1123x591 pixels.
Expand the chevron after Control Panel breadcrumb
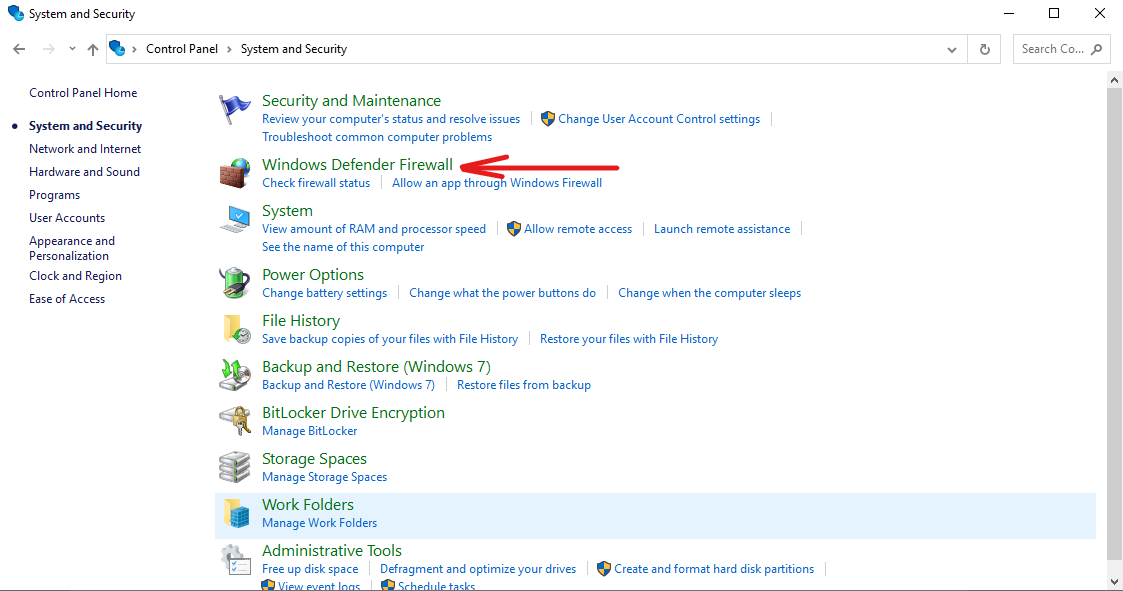pos(229,49)
